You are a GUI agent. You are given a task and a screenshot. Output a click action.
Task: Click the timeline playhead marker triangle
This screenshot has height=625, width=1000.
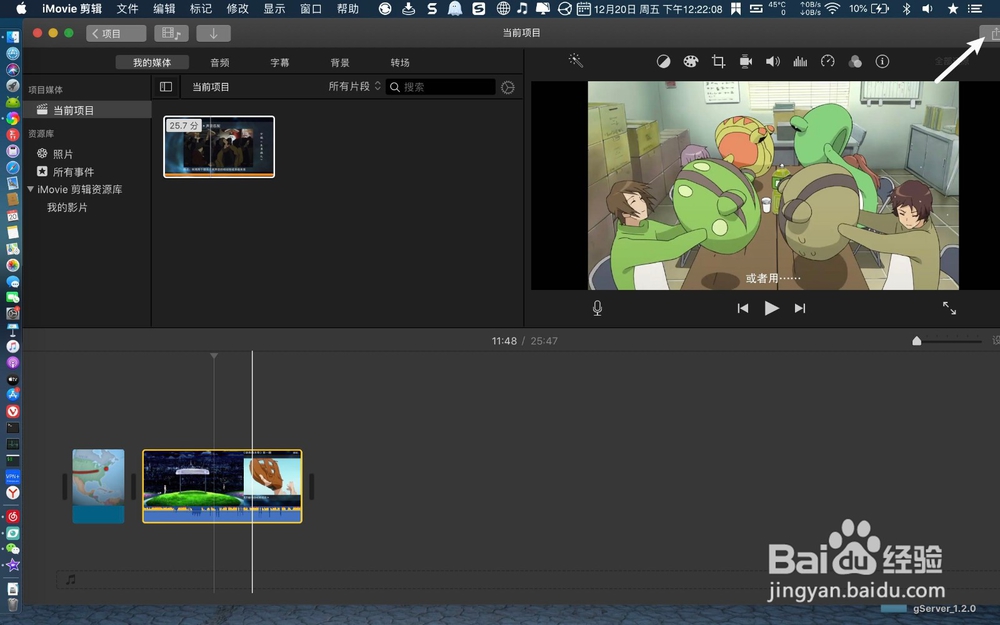pyautogui.click(x=214, y=355)
